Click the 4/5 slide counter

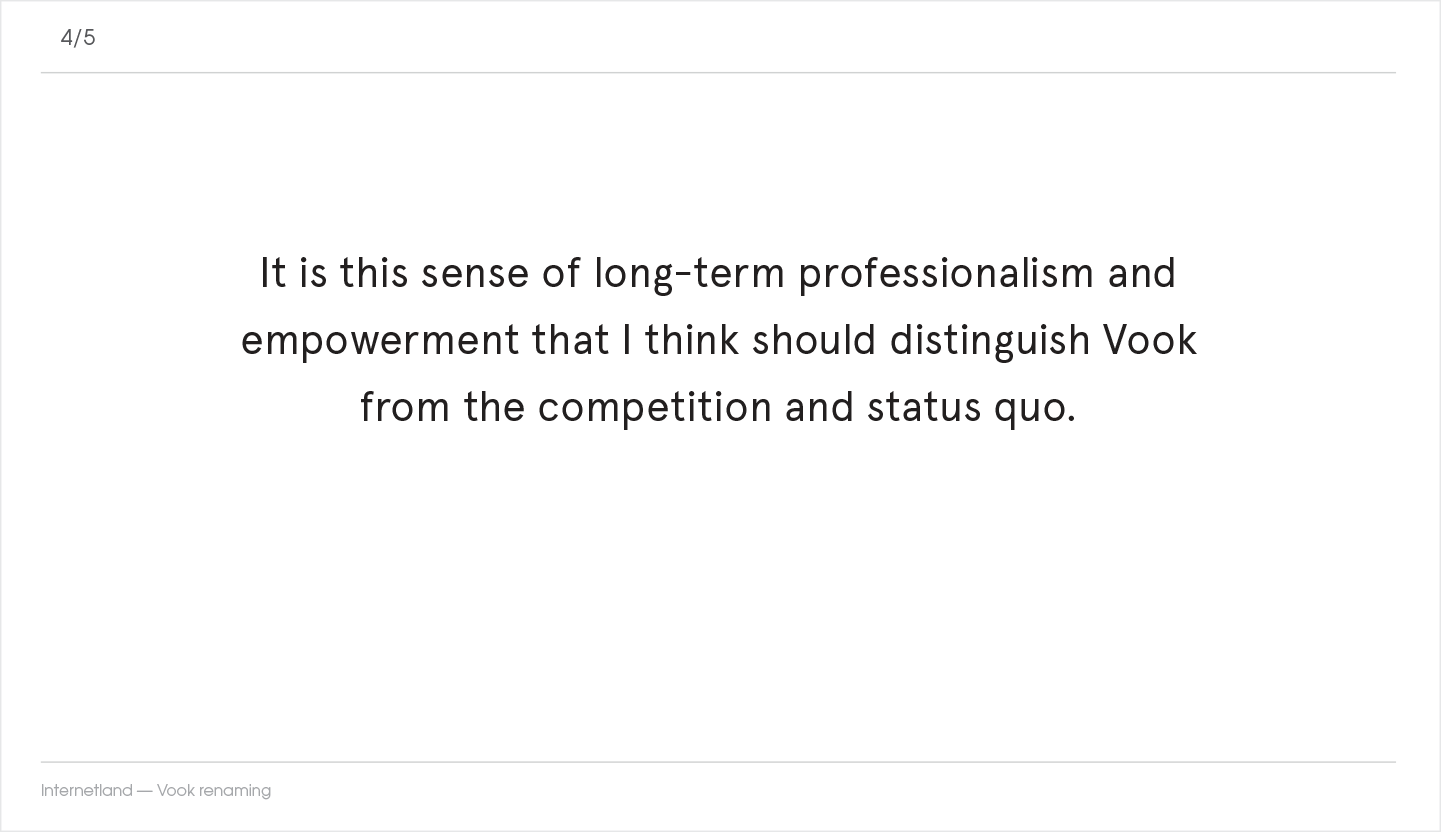coord(78,38)
